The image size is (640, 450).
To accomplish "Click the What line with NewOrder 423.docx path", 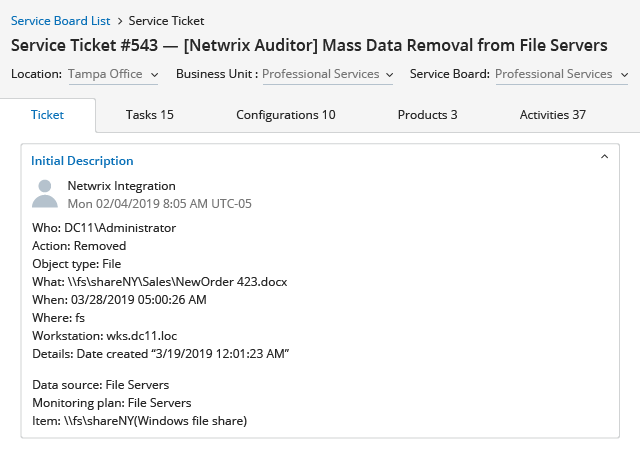I will click(160, 282).
